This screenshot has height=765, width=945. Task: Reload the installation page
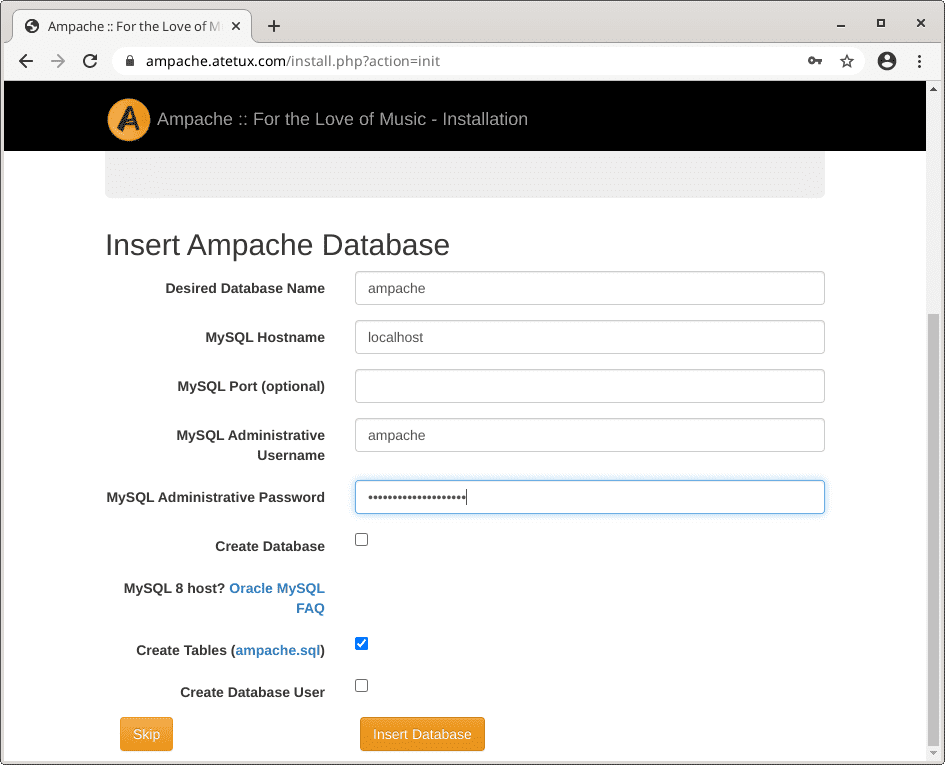coord(90,61)
